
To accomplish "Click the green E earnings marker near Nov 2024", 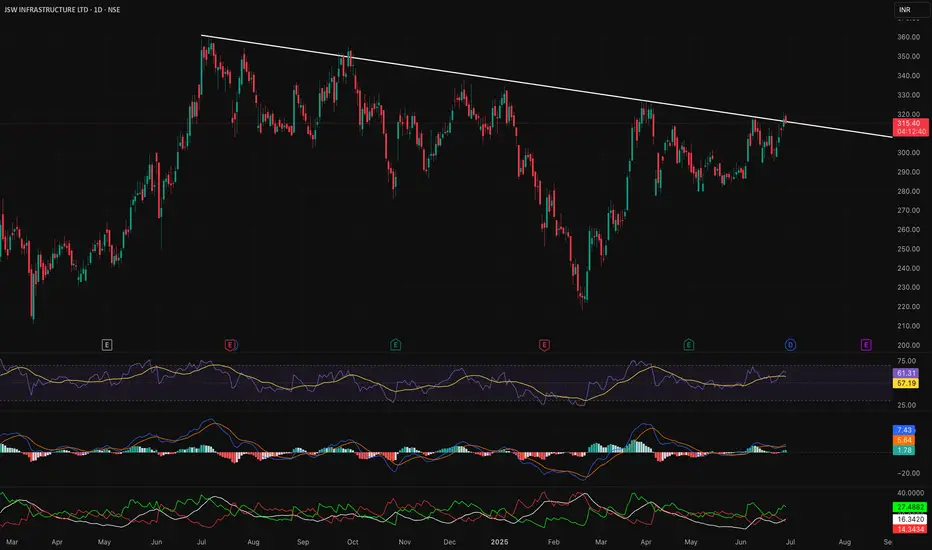I will pos(395,345).
